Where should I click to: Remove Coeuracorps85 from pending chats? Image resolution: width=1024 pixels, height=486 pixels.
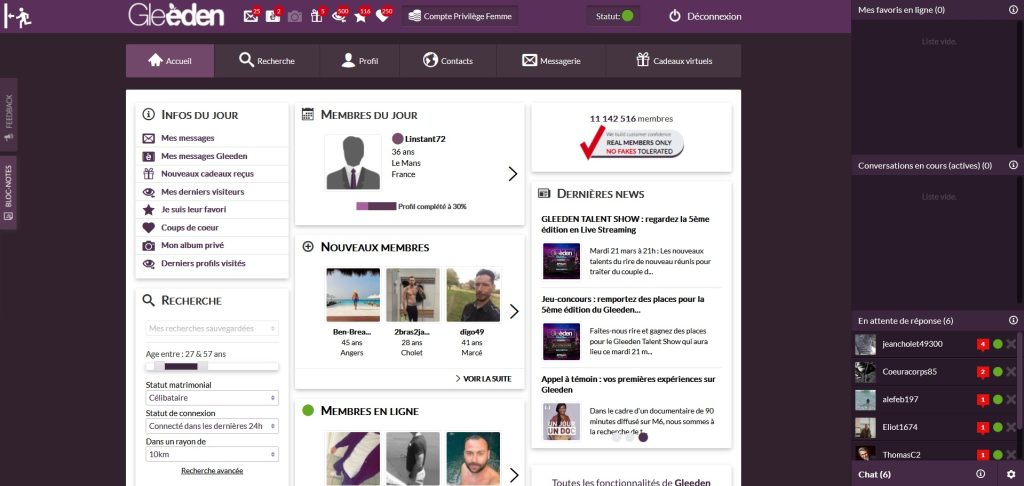[1011, 372]
